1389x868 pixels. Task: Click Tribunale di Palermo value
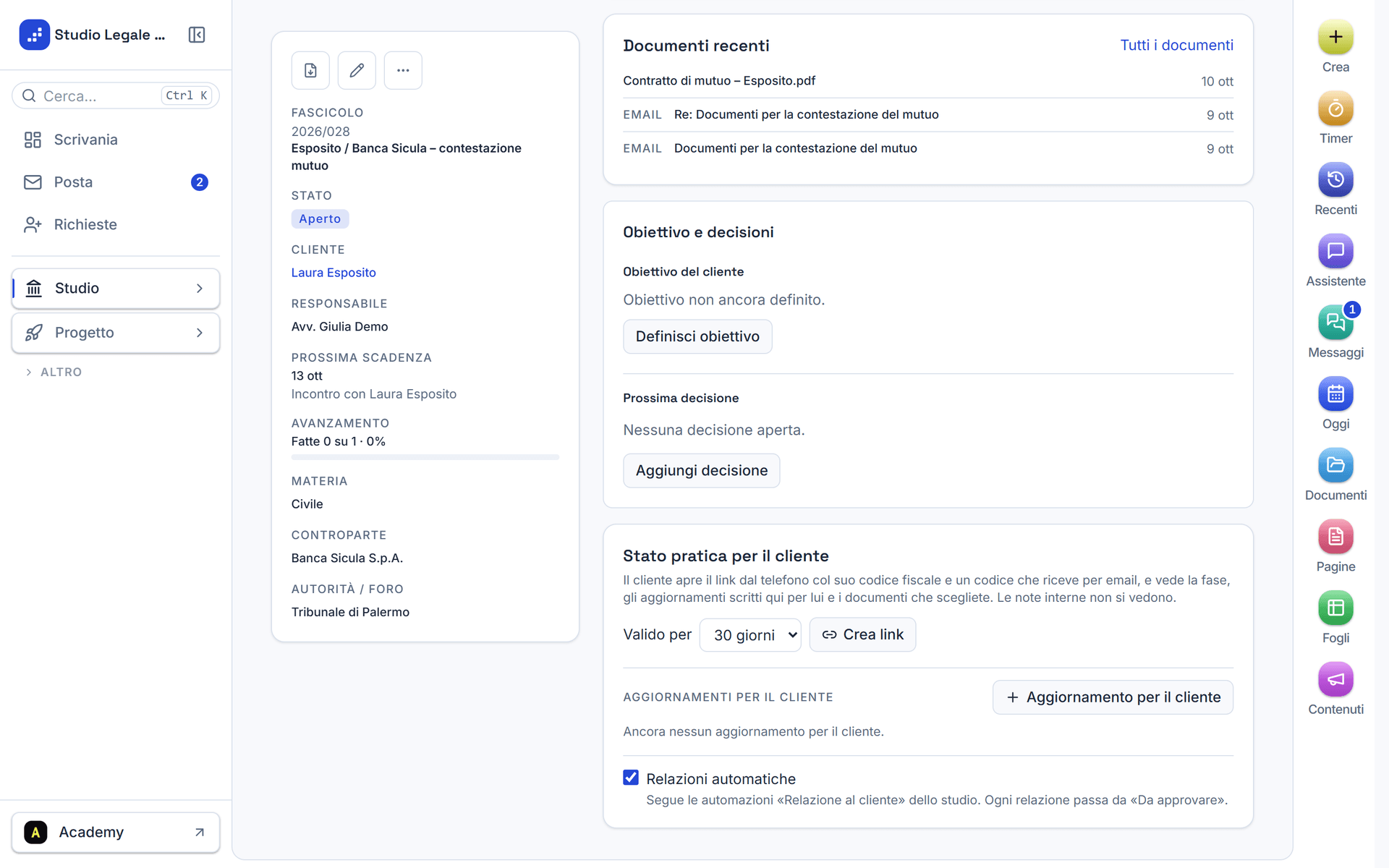pyautogui.click(x=350, y=612)
